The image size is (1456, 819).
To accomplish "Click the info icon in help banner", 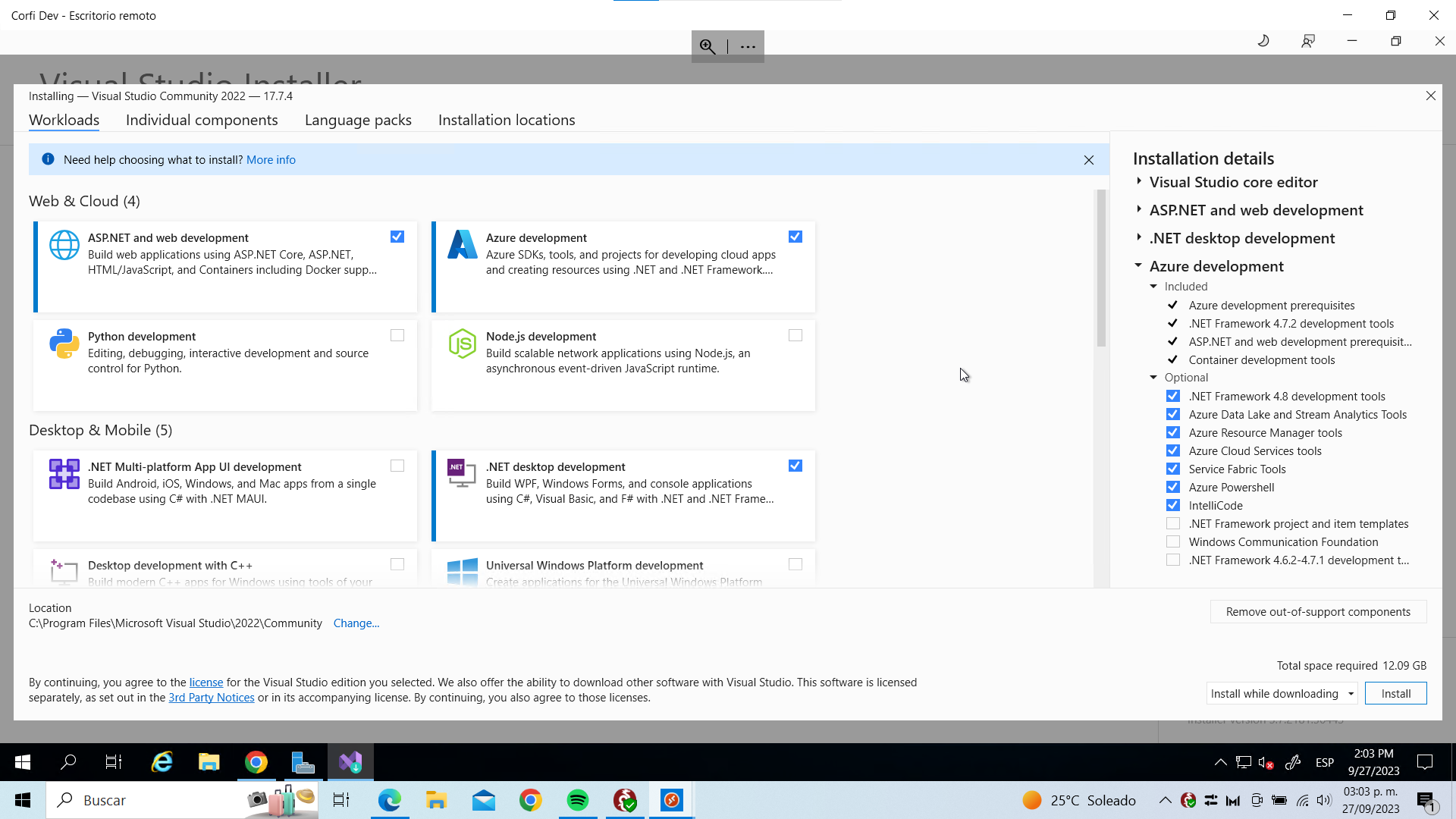I will (48, 159).
